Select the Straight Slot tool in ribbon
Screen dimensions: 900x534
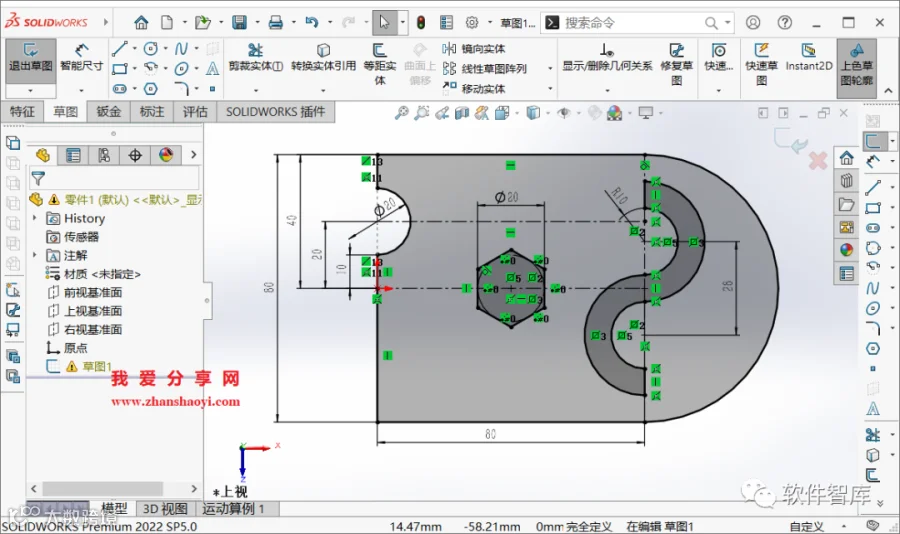(119, 88)
